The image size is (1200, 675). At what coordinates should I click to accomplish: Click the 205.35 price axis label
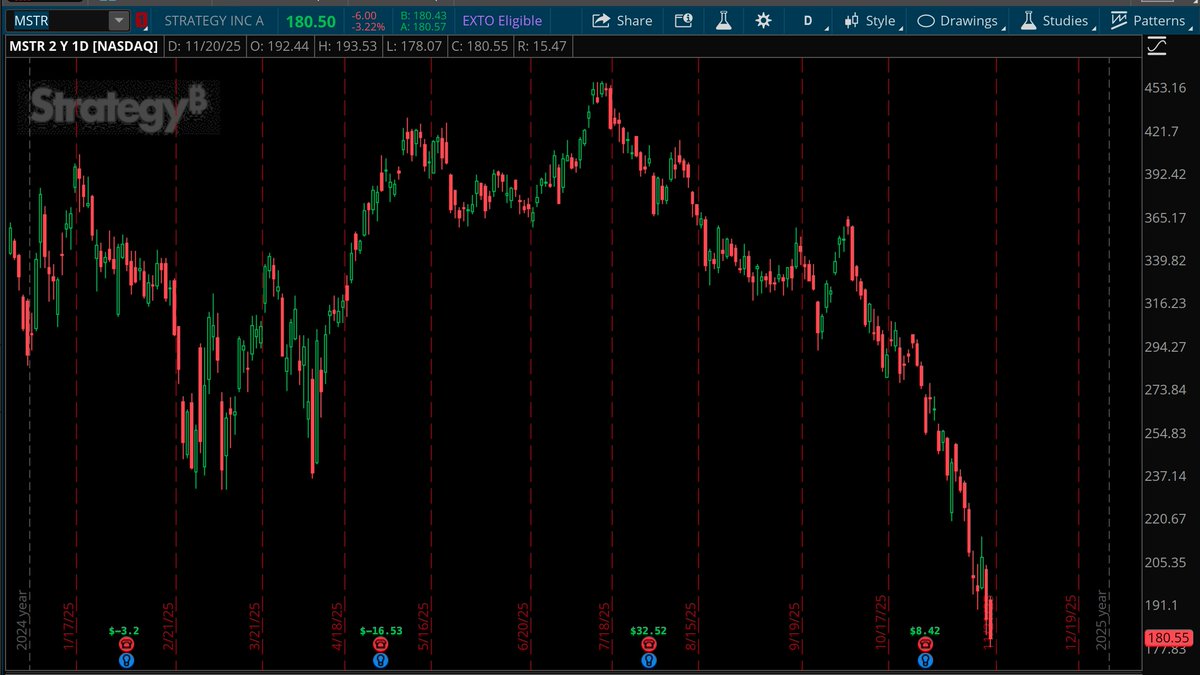pyautogui.click(x=1164, y=562)
